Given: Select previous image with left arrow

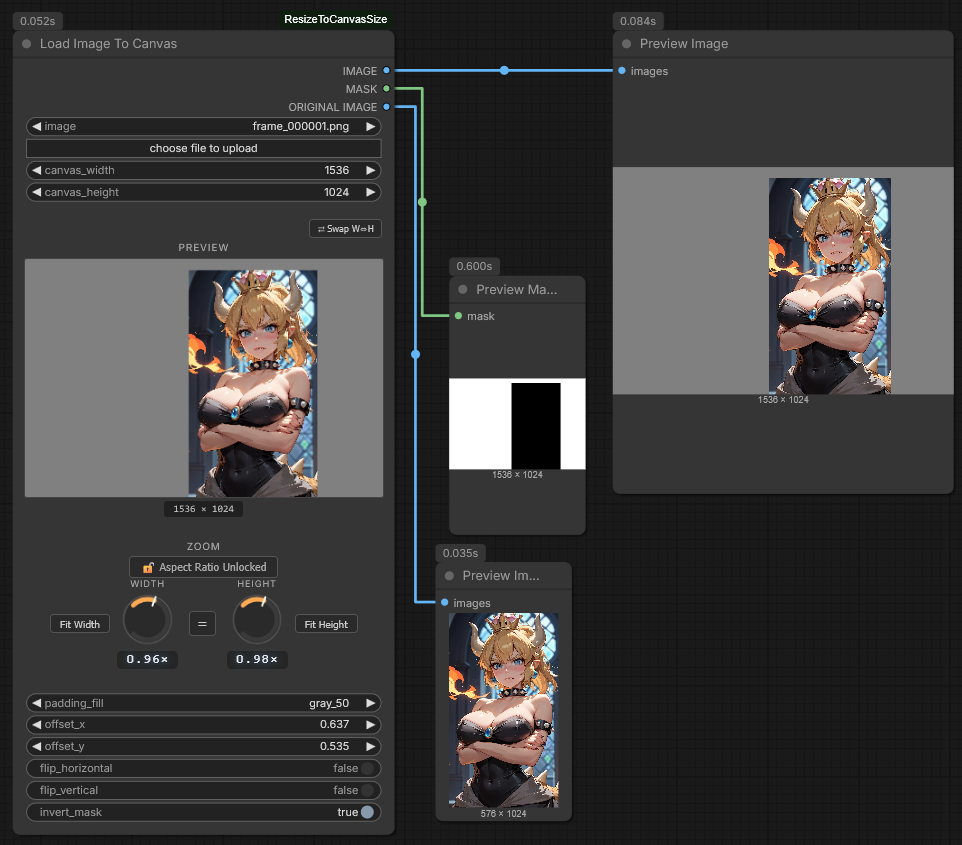Looking at the screenshot, I should [37, 126].
